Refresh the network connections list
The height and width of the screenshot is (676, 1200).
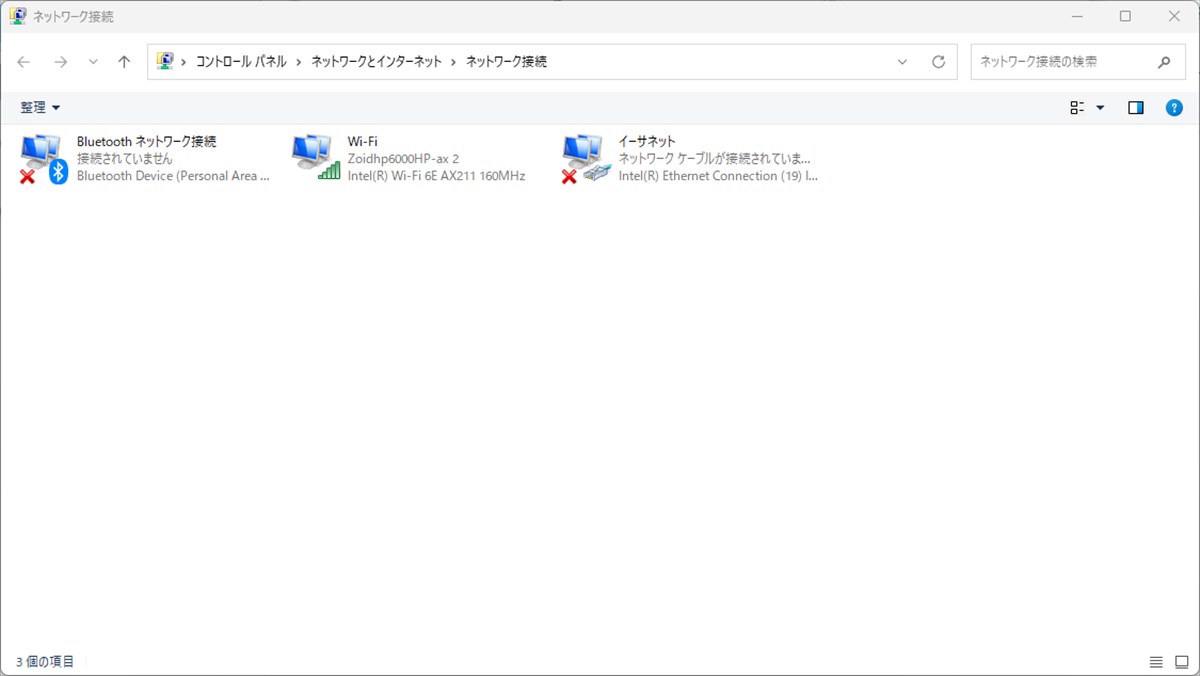[938, 62]
